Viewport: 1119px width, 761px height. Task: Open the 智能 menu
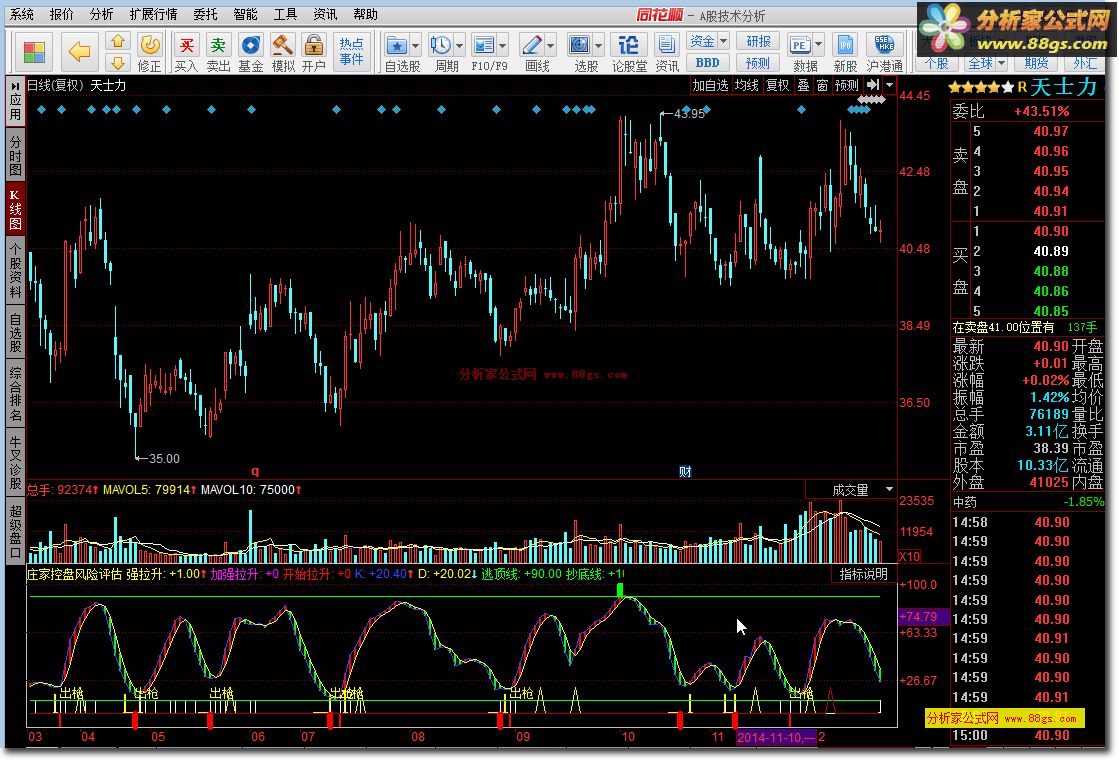pyautogui.click(x=245, y=14)
